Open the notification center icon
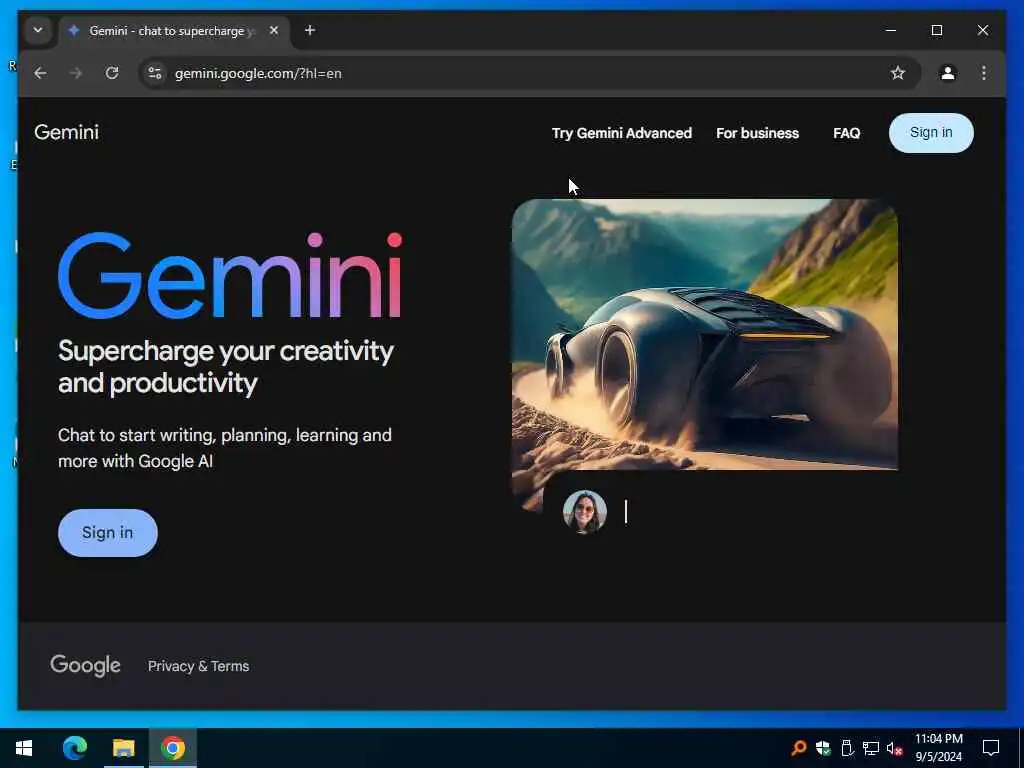The width and height of the screenshot is (1024, 768). coord(991,748)
